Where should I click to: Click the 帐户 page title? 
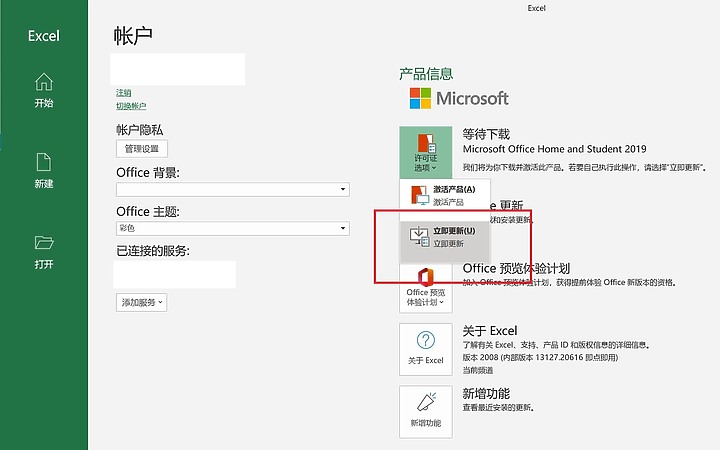[133, 35]
